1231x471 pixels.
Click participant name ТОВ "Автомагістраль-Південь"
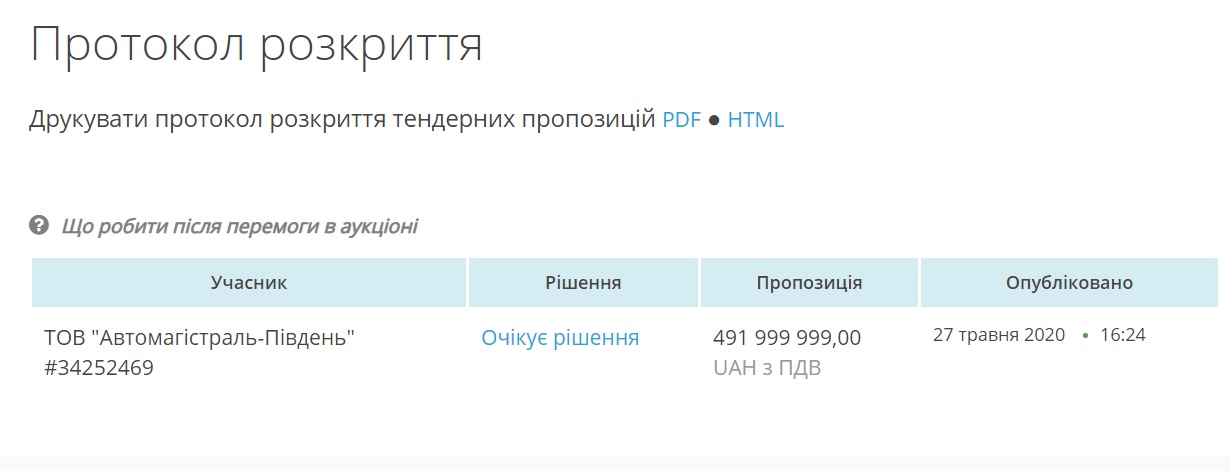pyautogui.click(x=200, y=338)
